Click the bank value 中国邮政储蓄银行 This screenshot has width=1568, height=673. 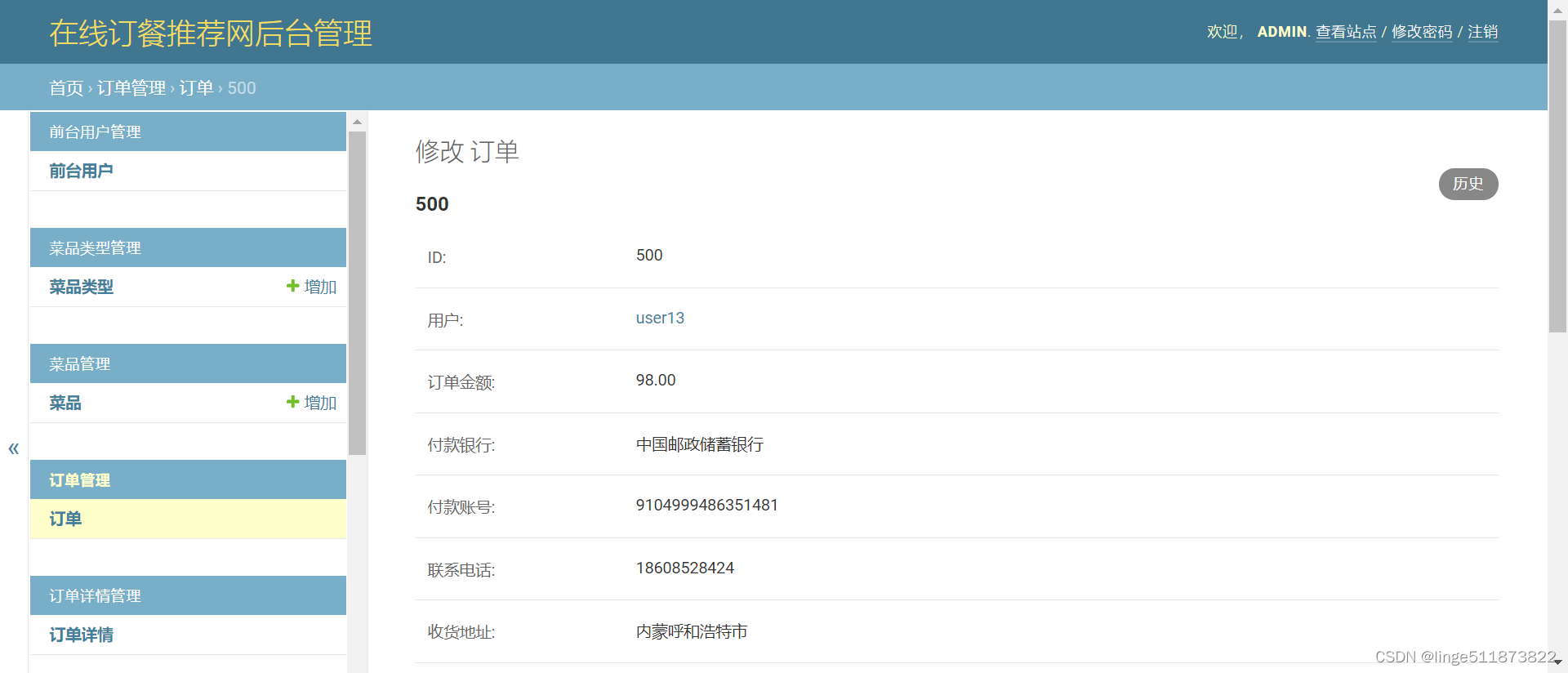click(x=700, y=444)
